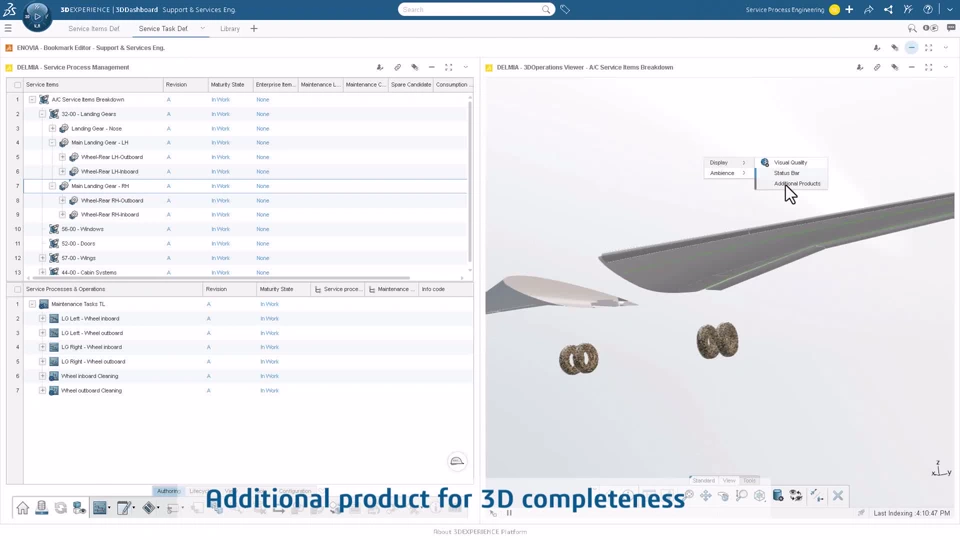Open the chevron menu of 3DOperations Viewer panel

(x=946, y=67)
